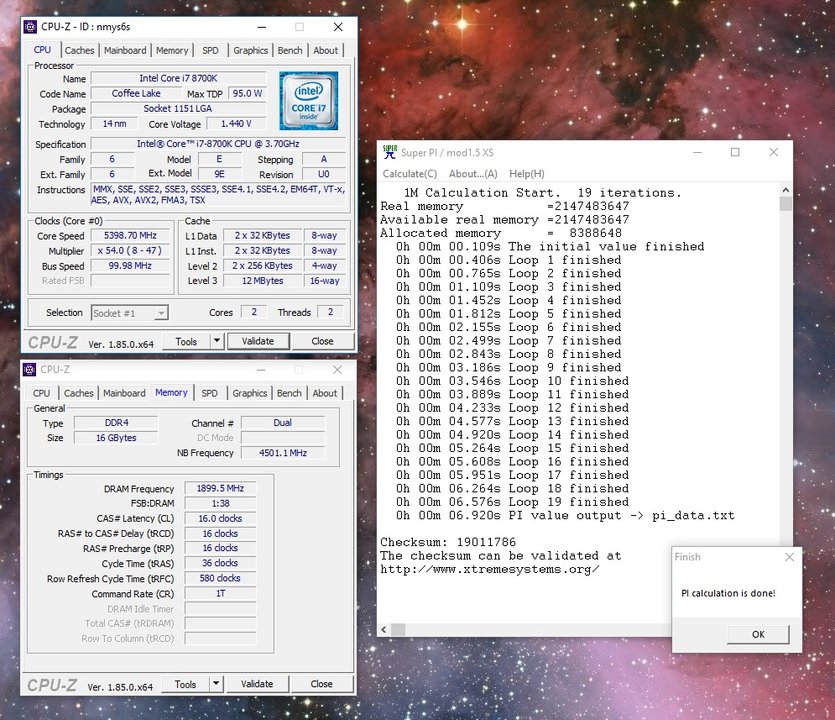Viewport: 835px width, 720px height.
Task: Open Graphics tab in top CPU-Z window
Action: pyautogui.click(x=250, y=50)
